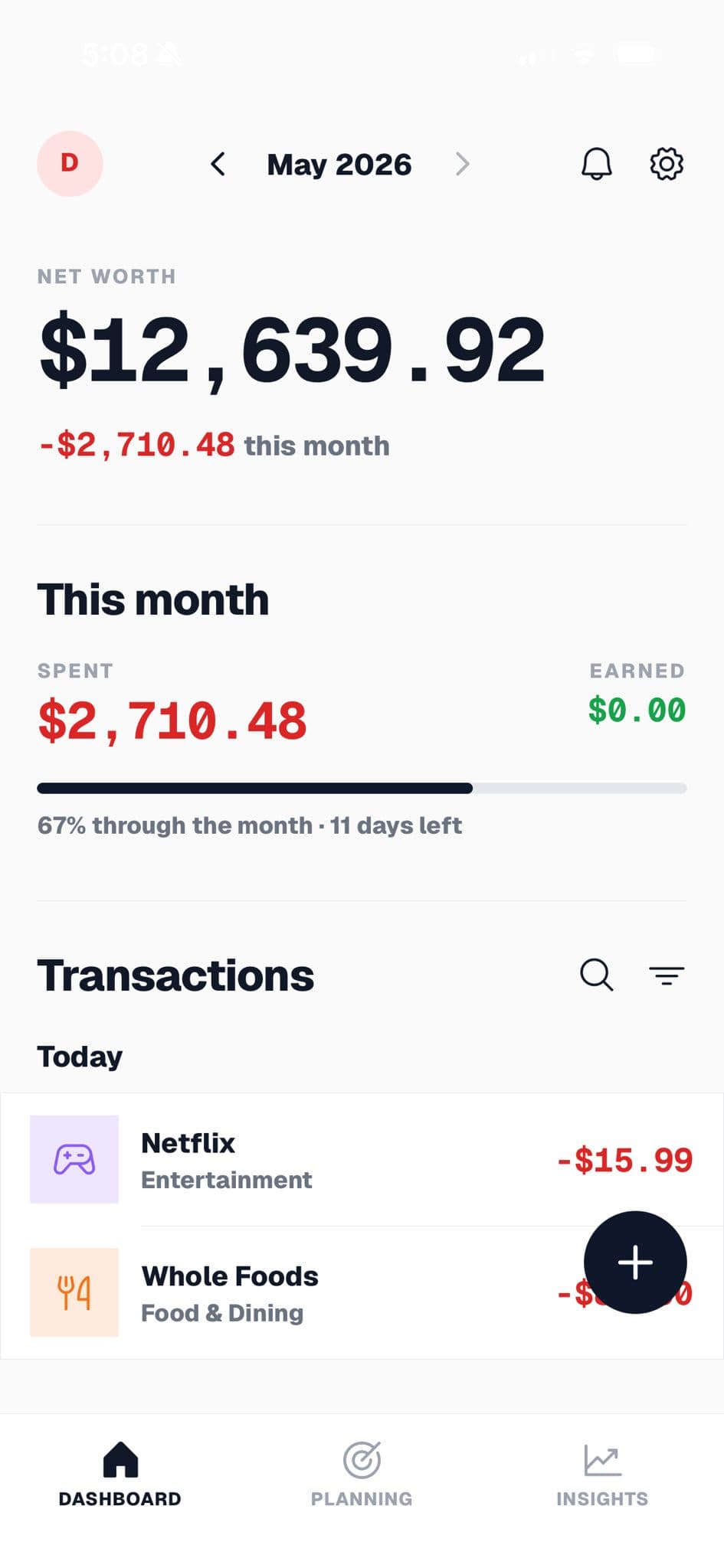The image size is (724, 1568).
Task: Tap the month progress bar
Action: click(x=362, y=789)
